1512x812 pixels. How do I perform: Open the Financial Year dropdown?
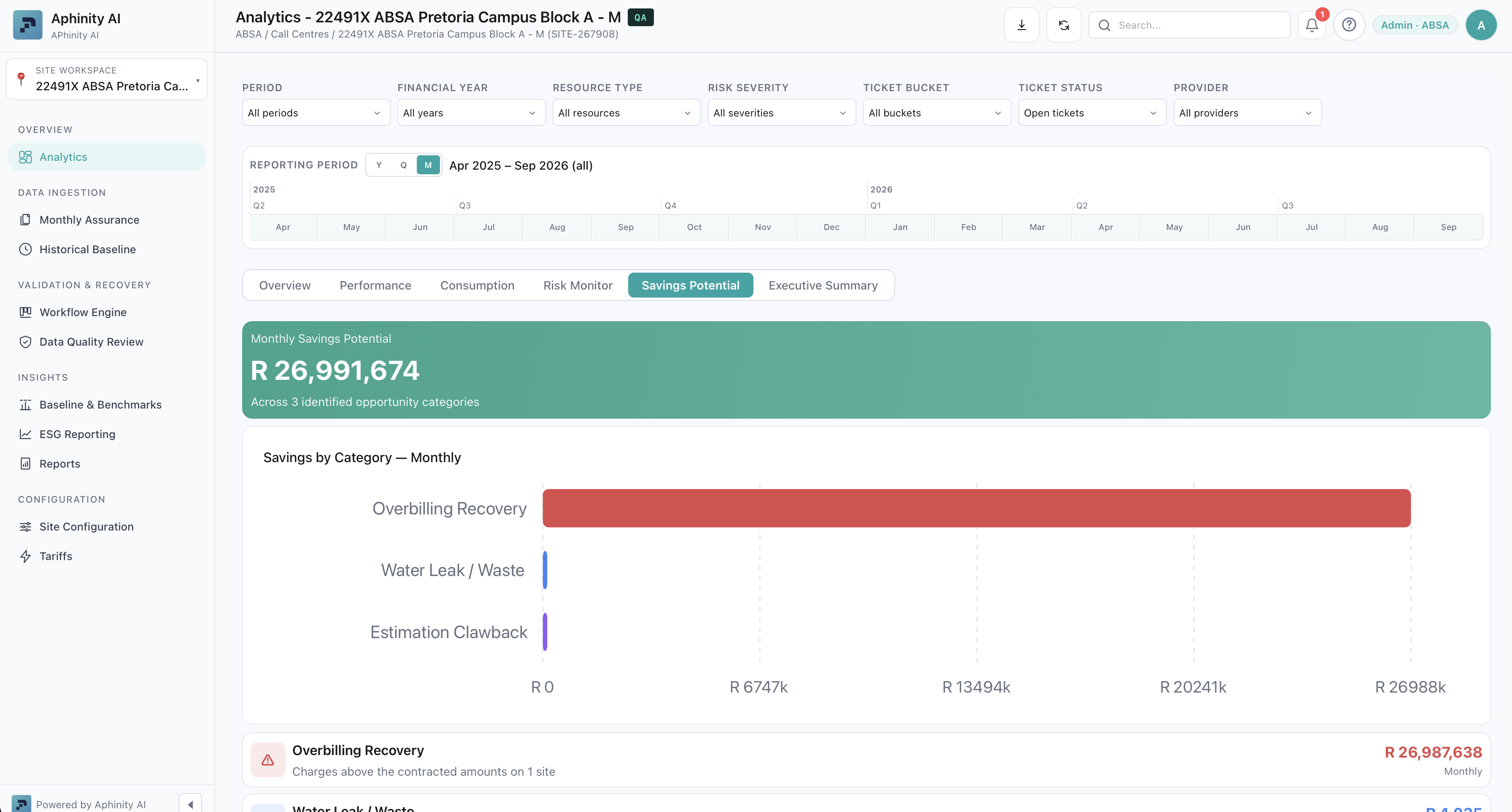tap(471, 113)
